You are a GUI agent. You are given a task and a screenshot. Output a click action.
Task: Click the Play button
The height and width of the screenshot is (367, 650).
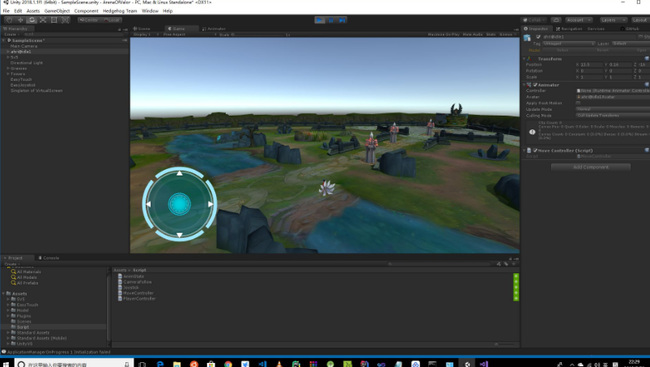320,20
